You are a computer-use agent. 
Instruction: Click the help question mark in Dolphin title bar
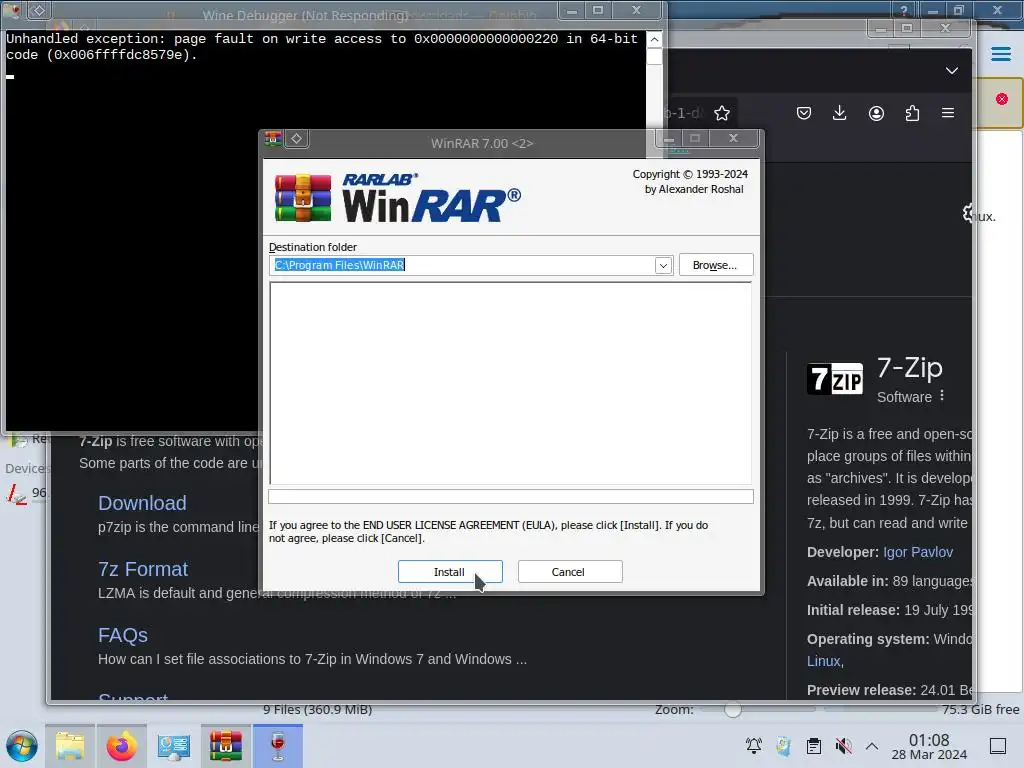tap(903, 10)
